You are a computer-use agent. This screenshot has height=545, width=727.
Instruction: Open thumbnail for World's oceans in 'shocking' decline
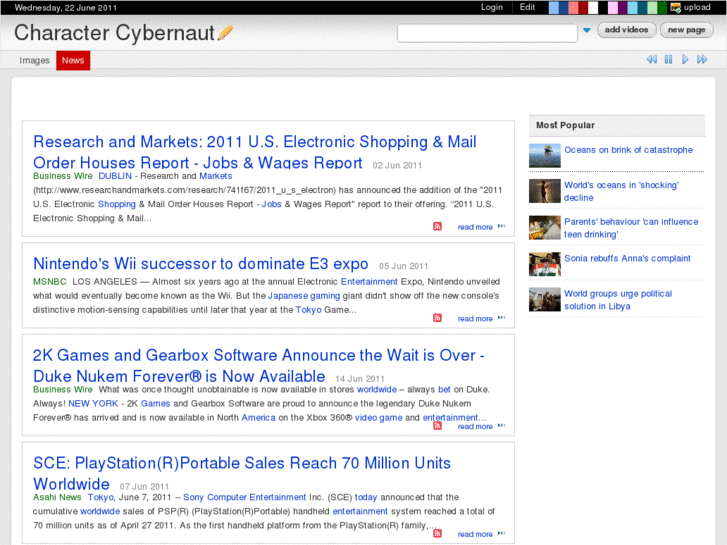[545, 191]
